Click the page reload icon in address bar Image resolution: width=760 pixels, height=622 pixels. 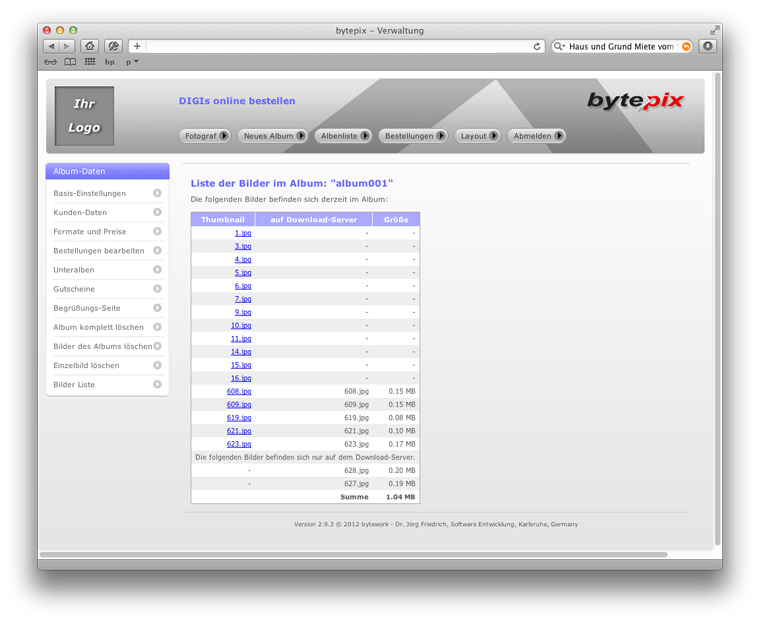click(x=537, y=46)
